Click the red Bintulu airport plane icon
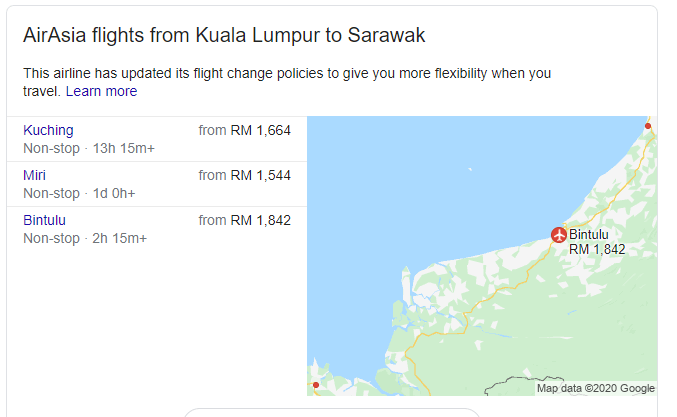The image size is (677, 417). 559,235
